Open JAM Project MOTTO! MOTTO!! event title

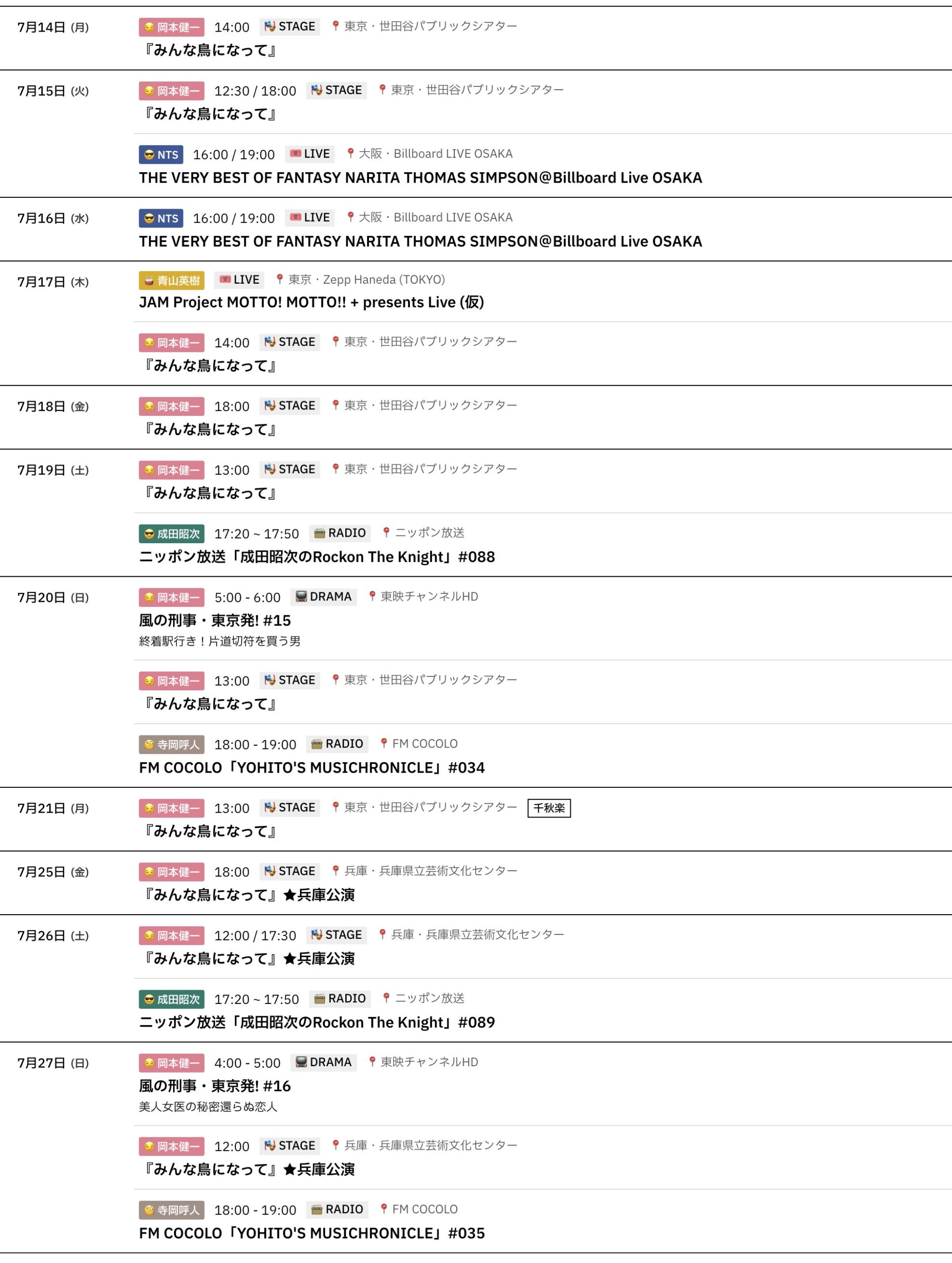(x=311, y=302)
